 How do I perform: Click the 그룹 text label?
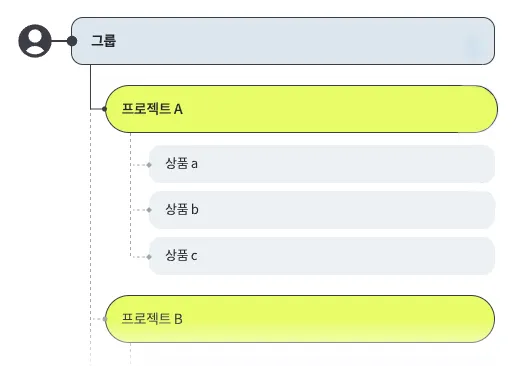coord(104,41)
